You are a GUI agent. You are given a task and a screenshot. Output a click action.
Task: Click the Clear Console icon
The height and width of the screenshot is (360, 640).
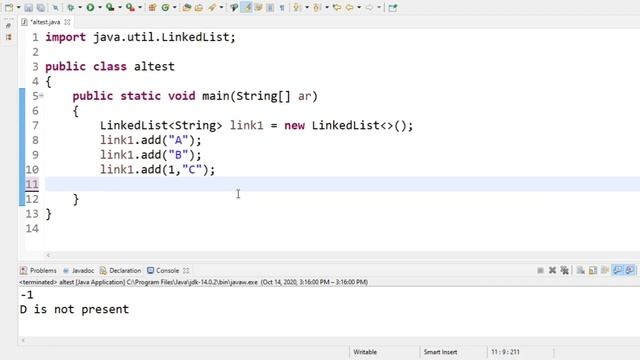coord(581,270)
